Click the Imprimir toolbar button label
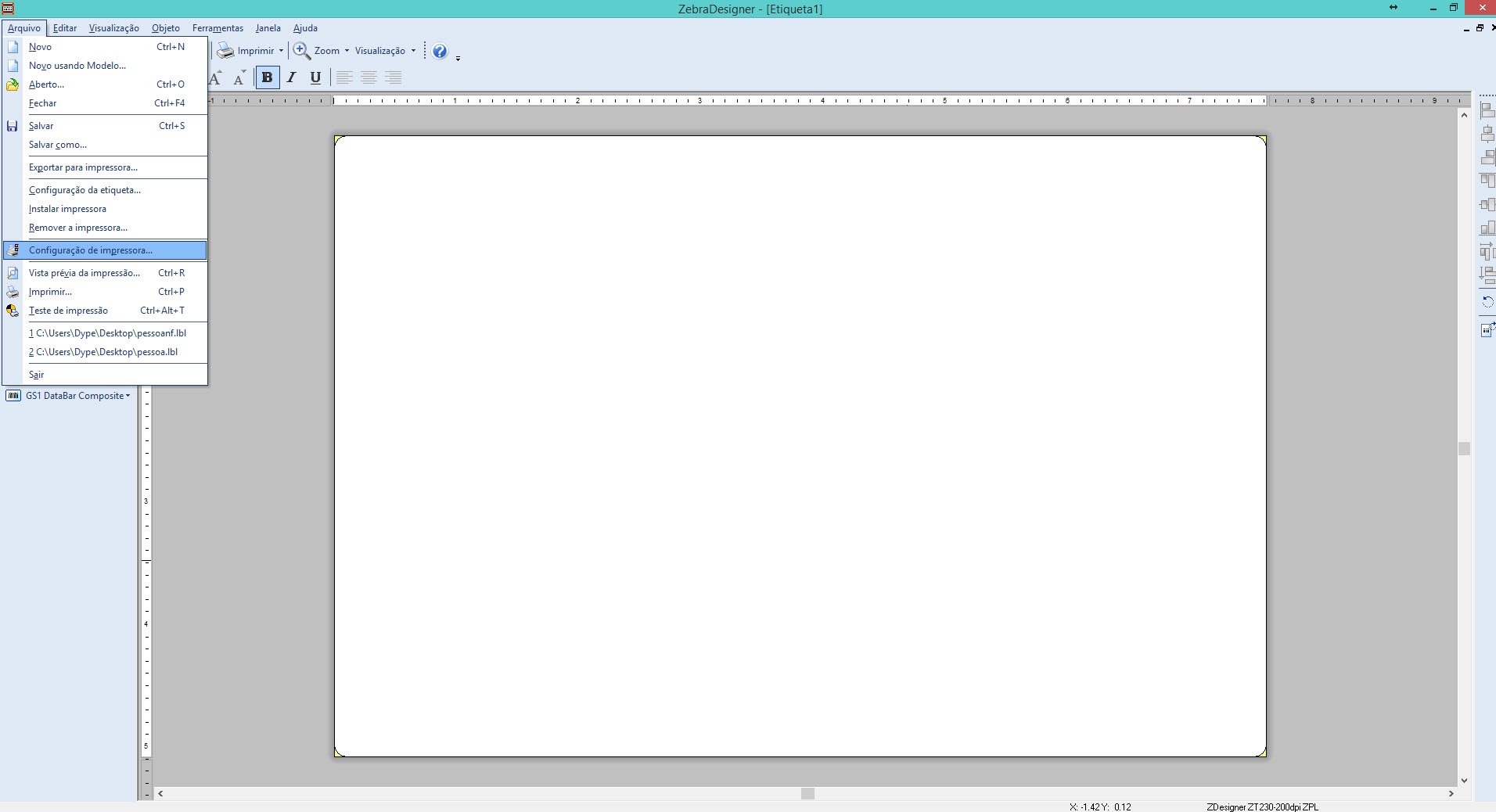This screenshot has height=812, width=1496. [x=256, y=51]
